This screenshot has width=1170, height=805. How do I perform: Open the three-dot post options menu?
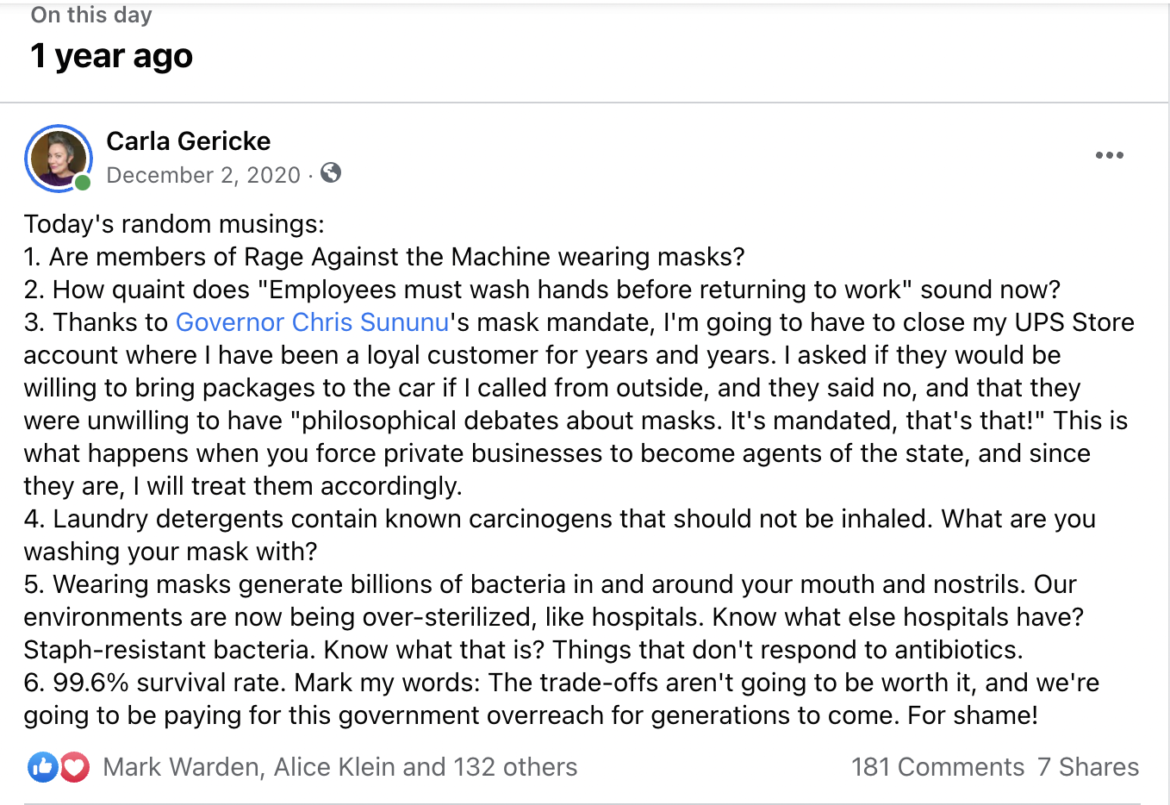click(x=1109, y=156)
